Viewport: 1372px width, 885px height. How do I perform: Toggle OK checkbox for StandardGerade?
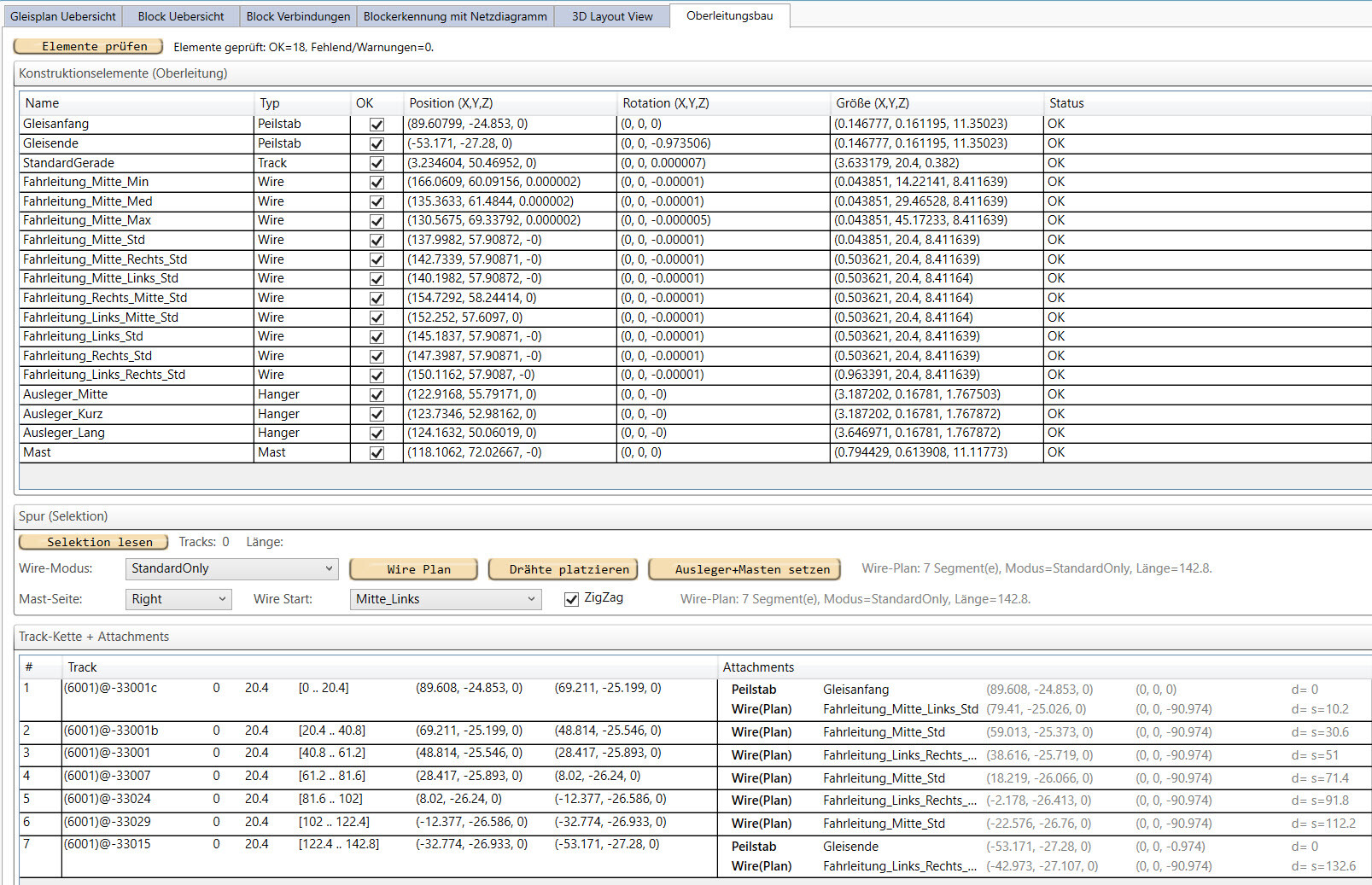click(x=377, y=163)
